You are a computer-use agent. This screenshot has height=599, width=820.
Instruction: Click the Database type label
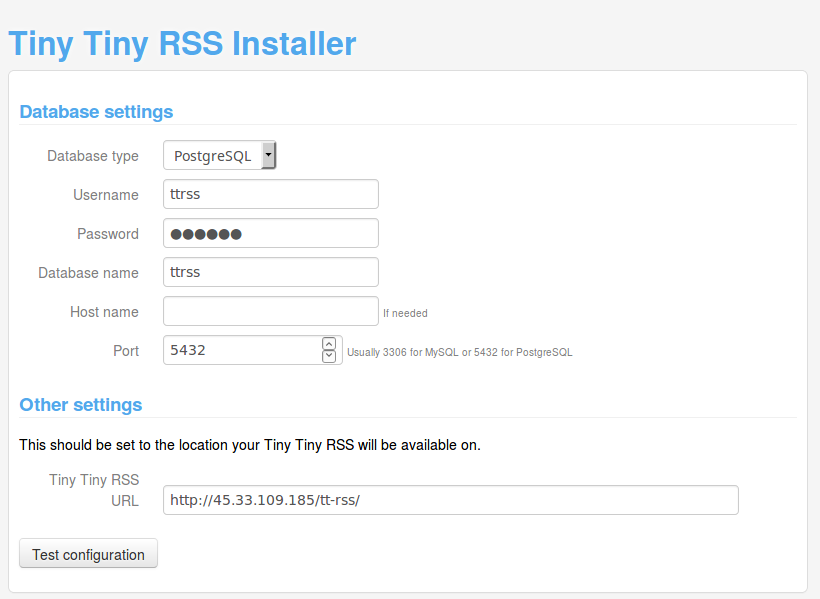(x=93, y=156)
